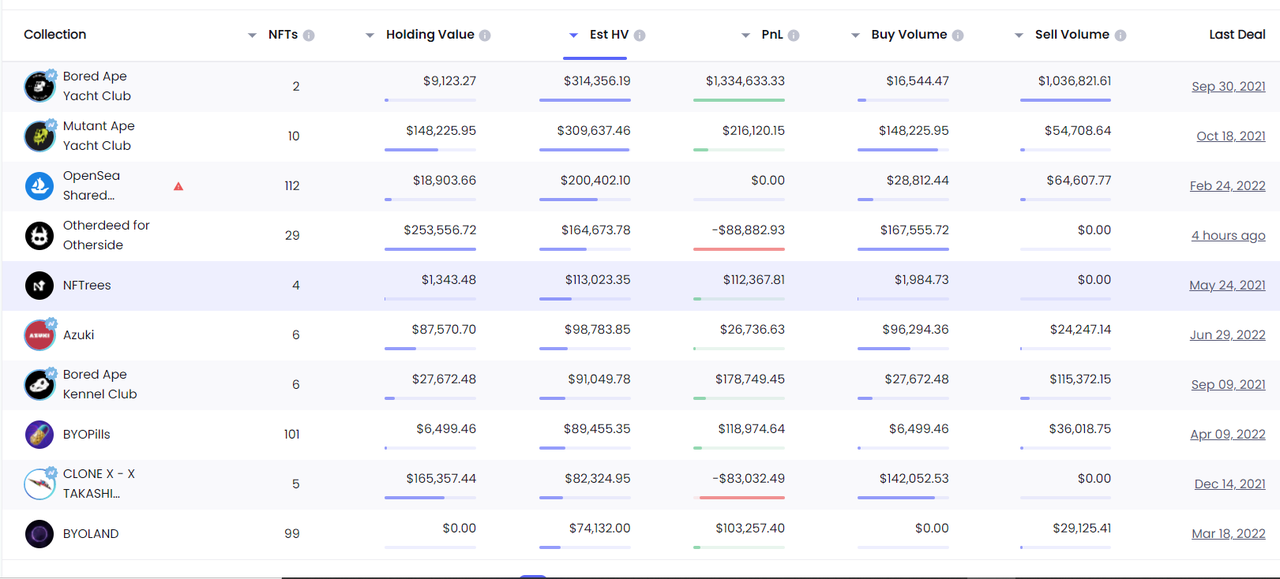Click the CLONE X collection avatar
The image size is (1280, 579).
(x=40, y=484)
